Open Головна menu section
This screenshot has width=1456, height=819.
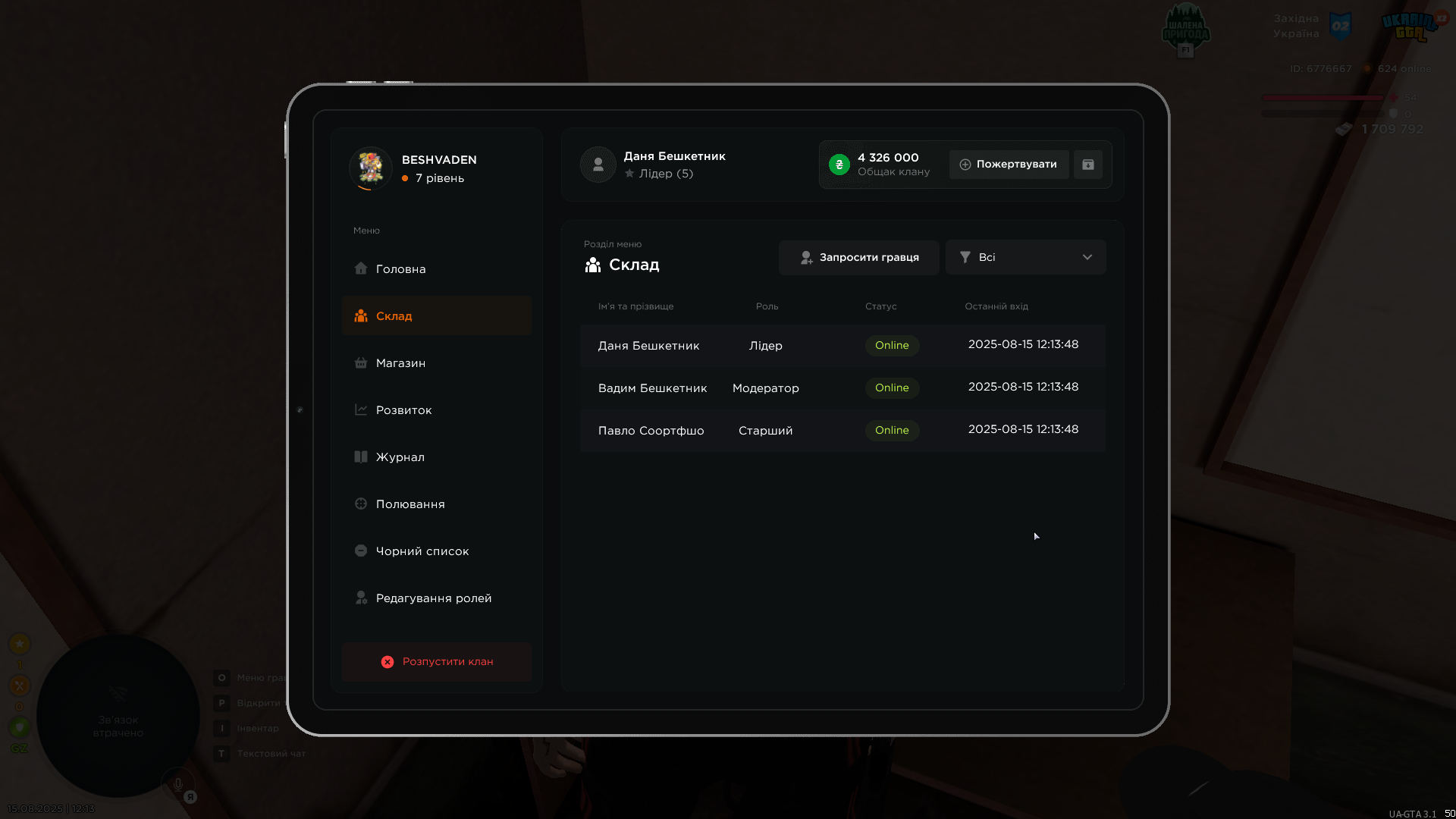400,269
